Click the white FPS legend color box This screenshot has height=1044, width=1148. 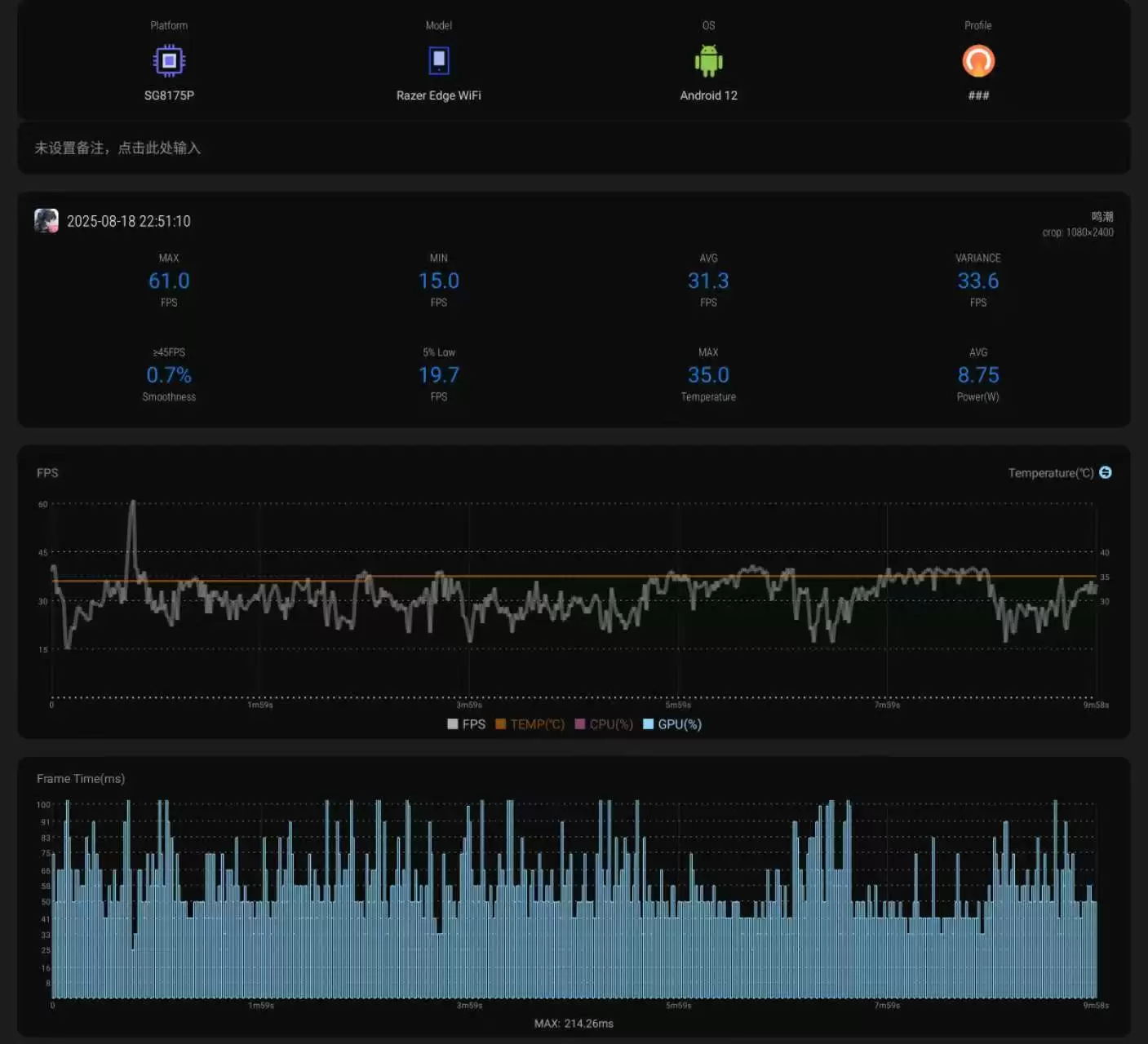point(453,724)
